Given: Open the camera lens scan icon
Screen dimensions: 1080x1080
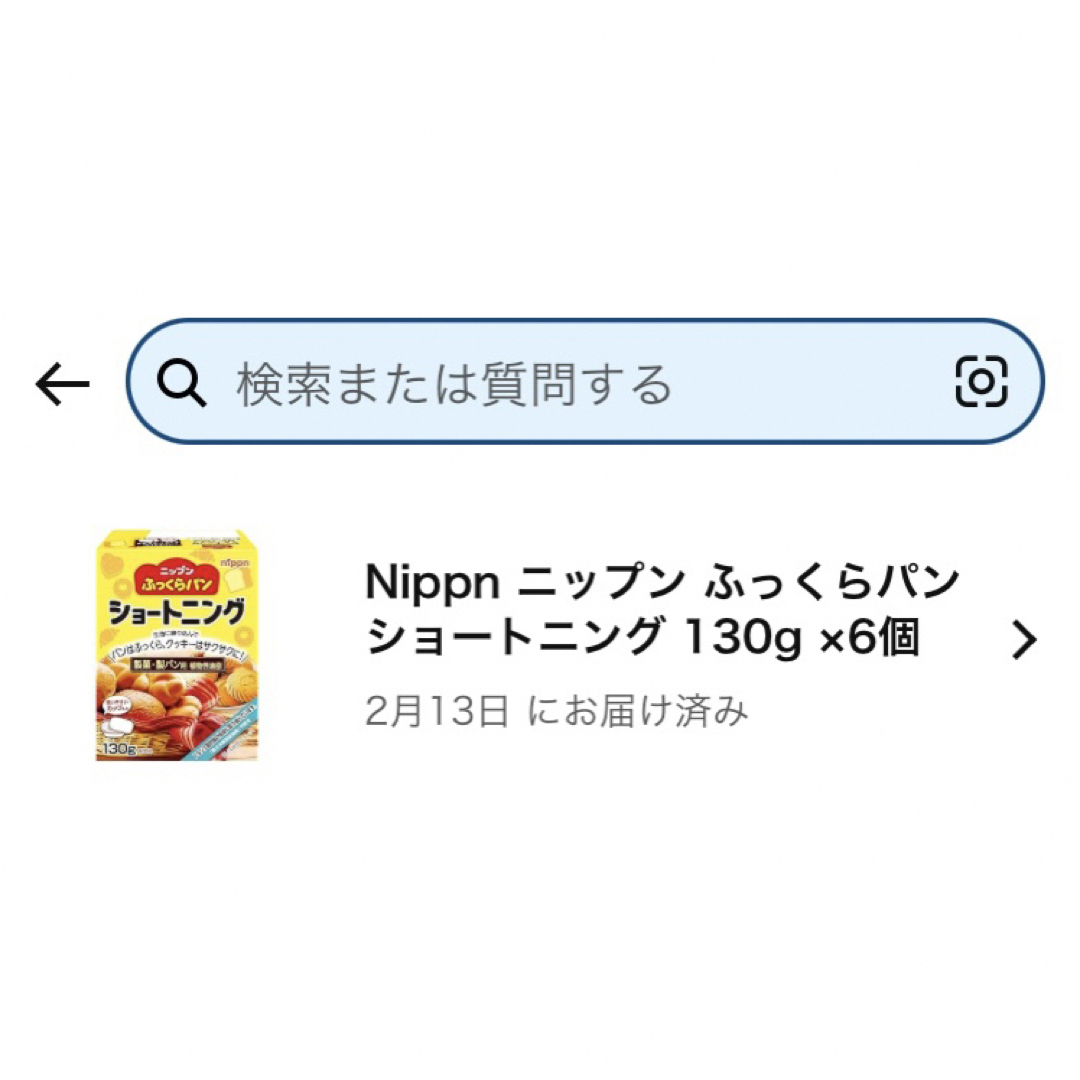Looking at the screenshot, I should (x=982, y=381).
